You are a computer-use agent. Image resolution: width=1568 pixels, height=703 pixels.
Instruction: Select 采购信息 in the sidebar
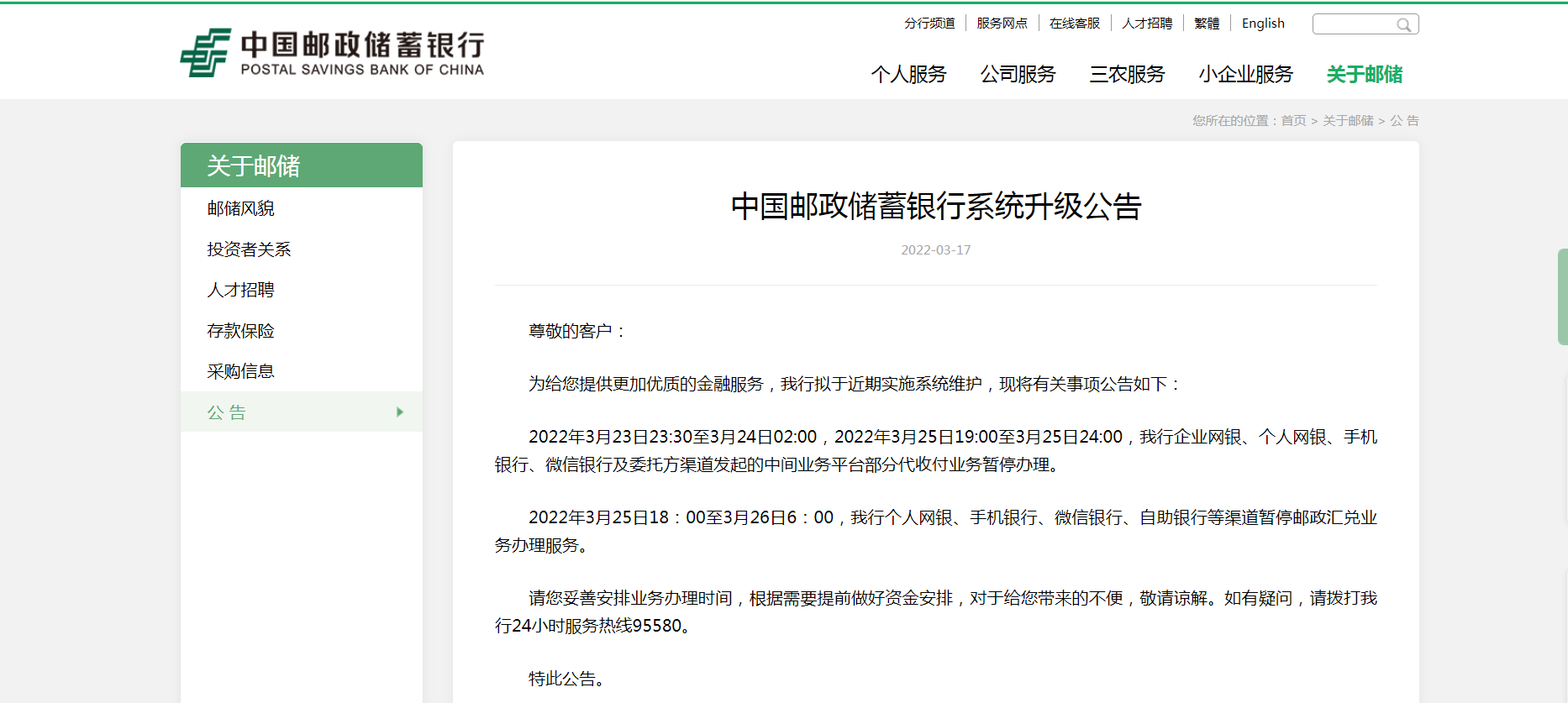(241, 371)
